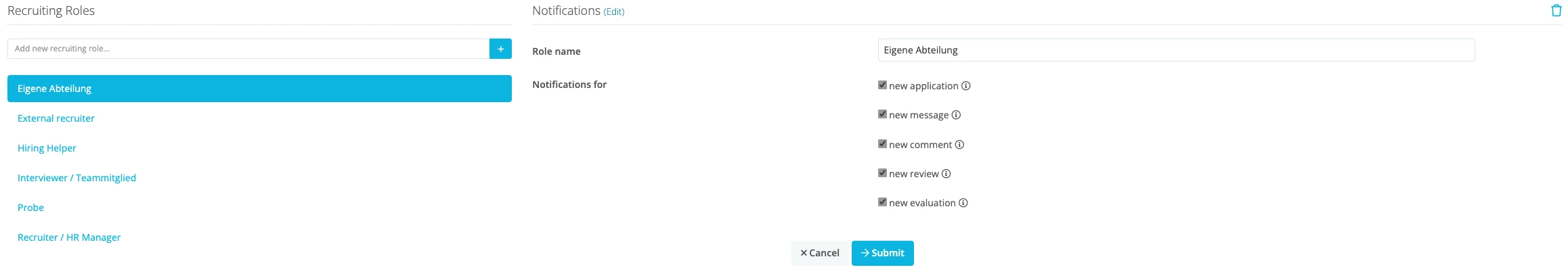This screenshot has width=1568, height=280.
Task: Click the Edit link beside Notifications
Action: coord(614,11)
